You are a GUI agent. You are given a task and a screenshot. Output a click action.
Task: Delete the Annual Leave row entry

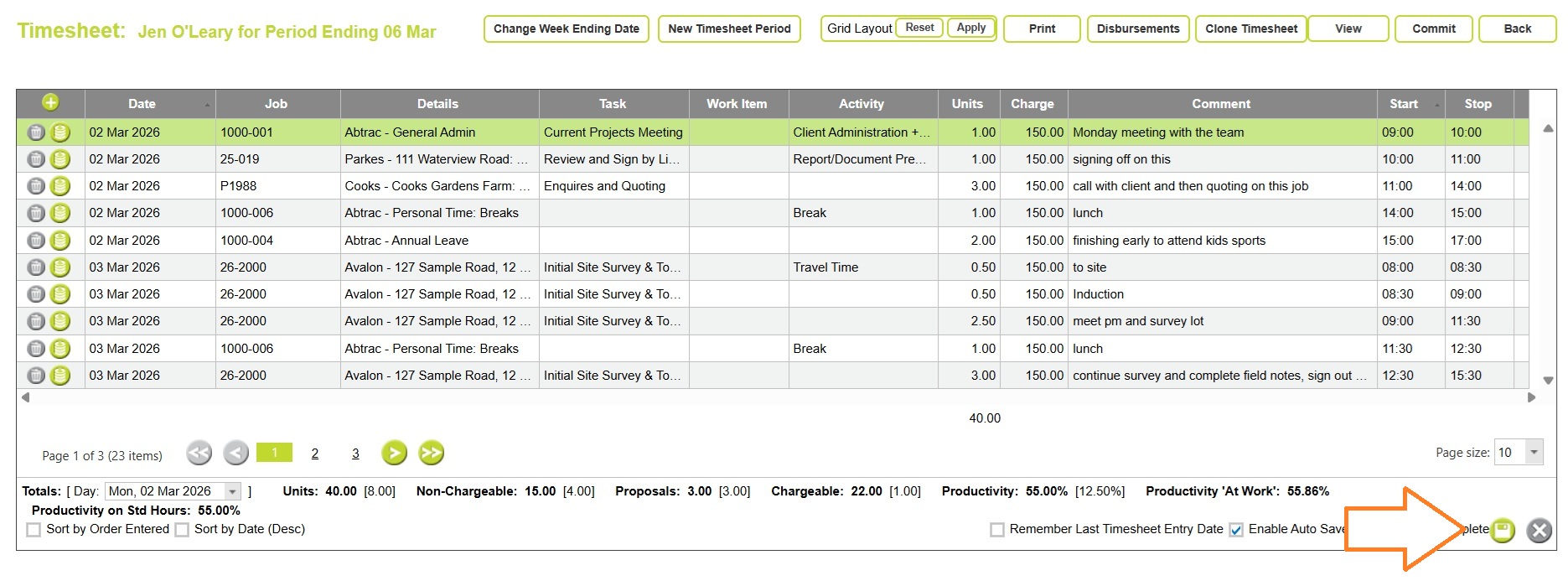36,241
